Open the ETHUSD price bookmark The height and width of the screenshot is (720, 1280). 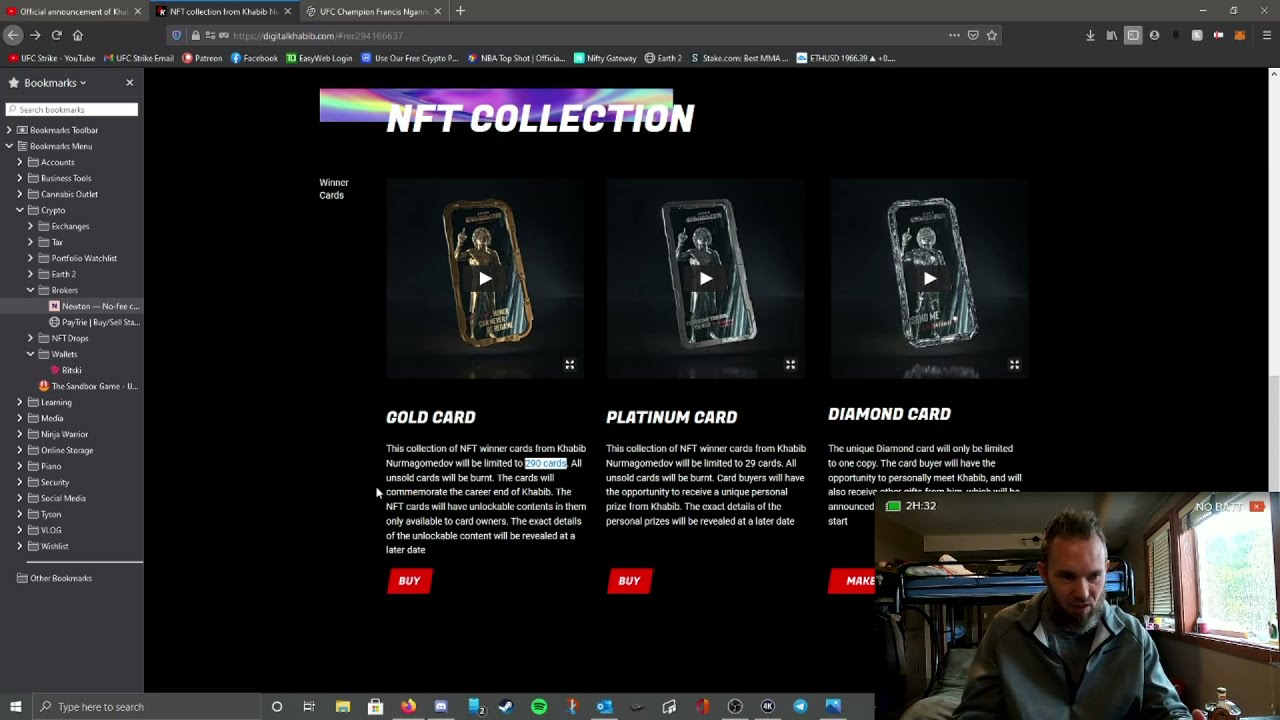[x=846, y=58]
